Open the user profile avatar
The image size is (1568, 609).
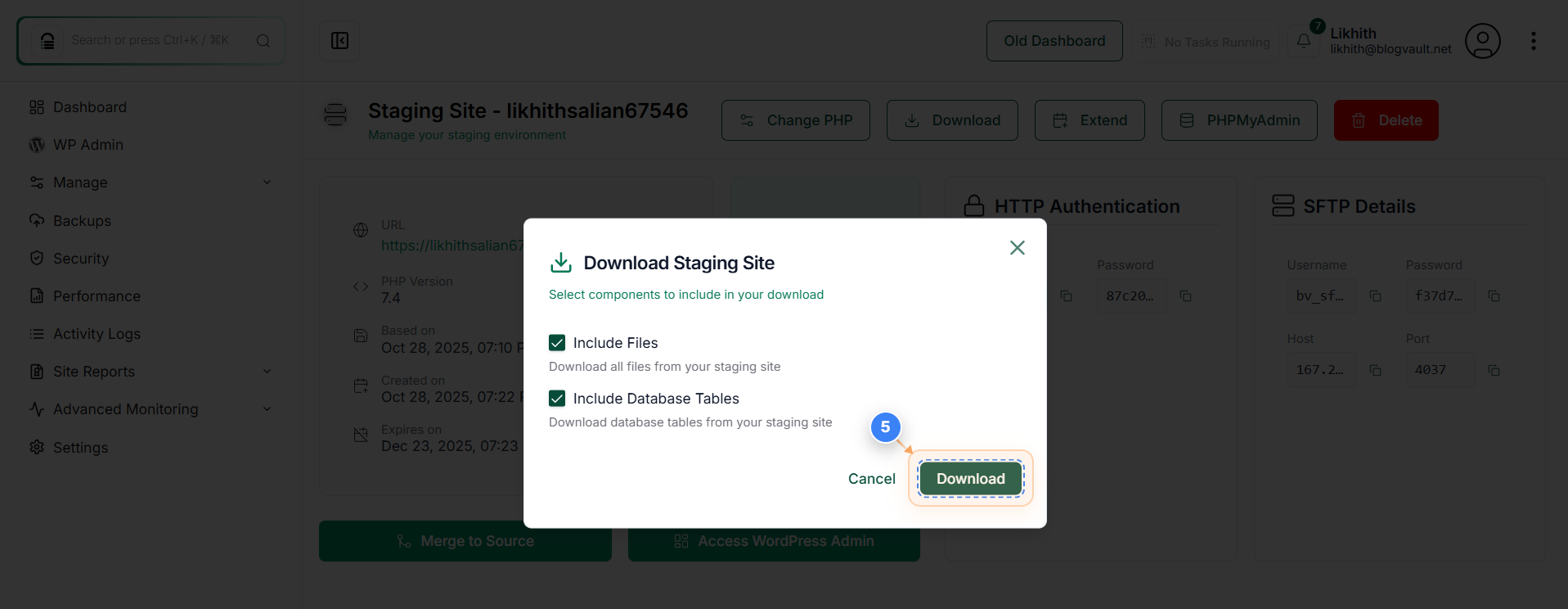coord(1482,41)
